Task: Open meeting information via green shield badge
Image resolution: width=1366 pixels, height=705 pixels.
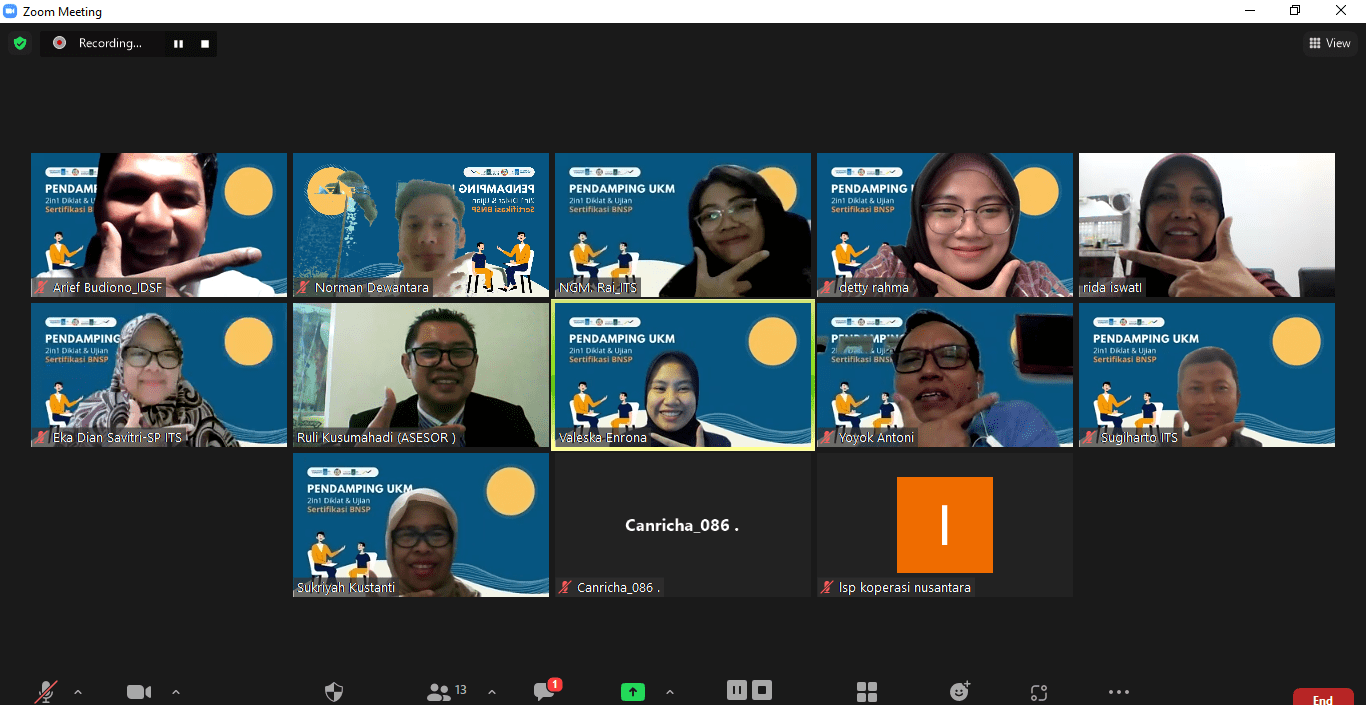Action: (x=19, y=43)
